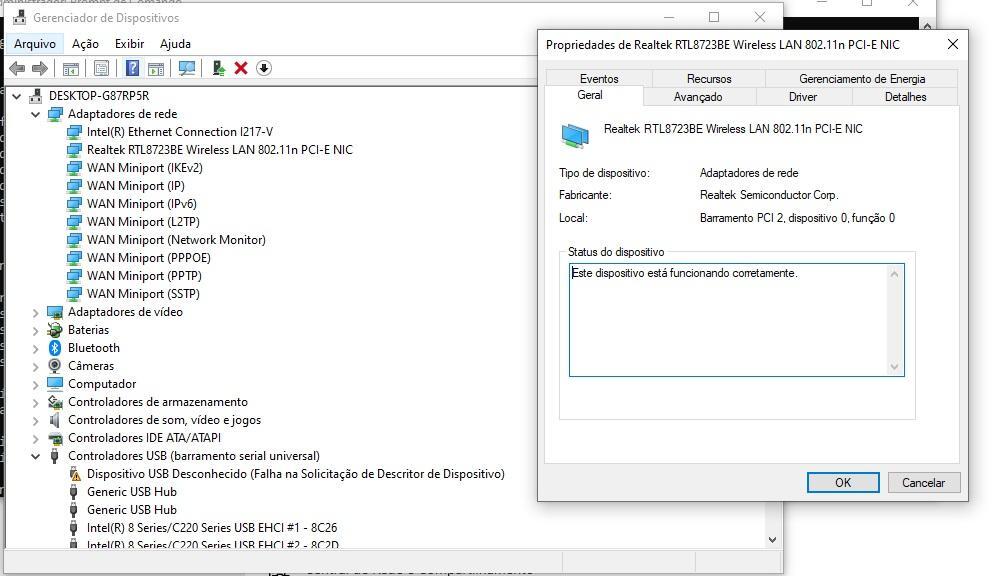Click the DESKTOP-G87RP5R computer icon
The height and width of the screenshot is (576, 998).
[36, 96]
